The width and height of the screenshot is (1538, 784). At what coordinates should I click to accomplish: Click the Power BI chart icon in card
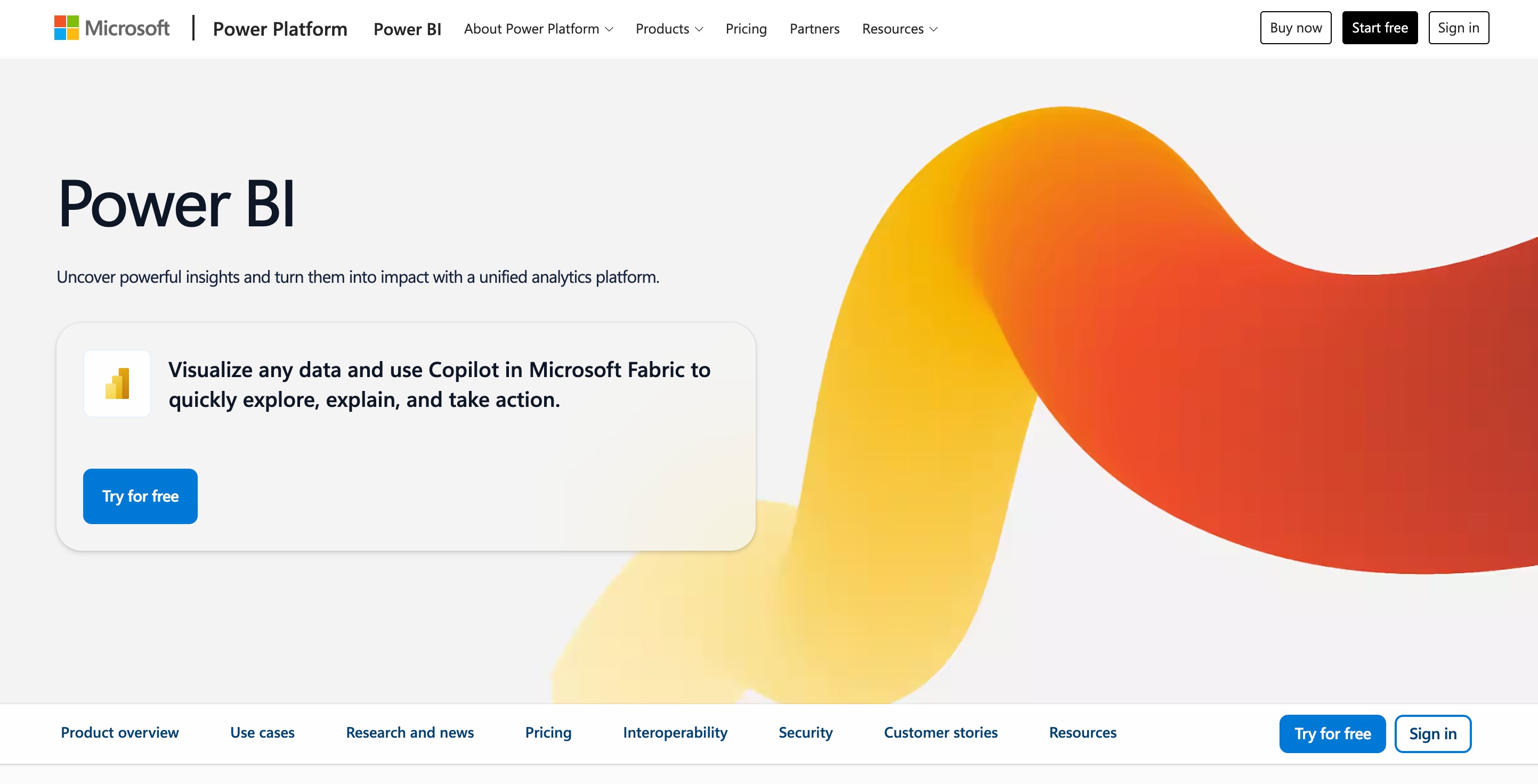[x=117, y=383]
